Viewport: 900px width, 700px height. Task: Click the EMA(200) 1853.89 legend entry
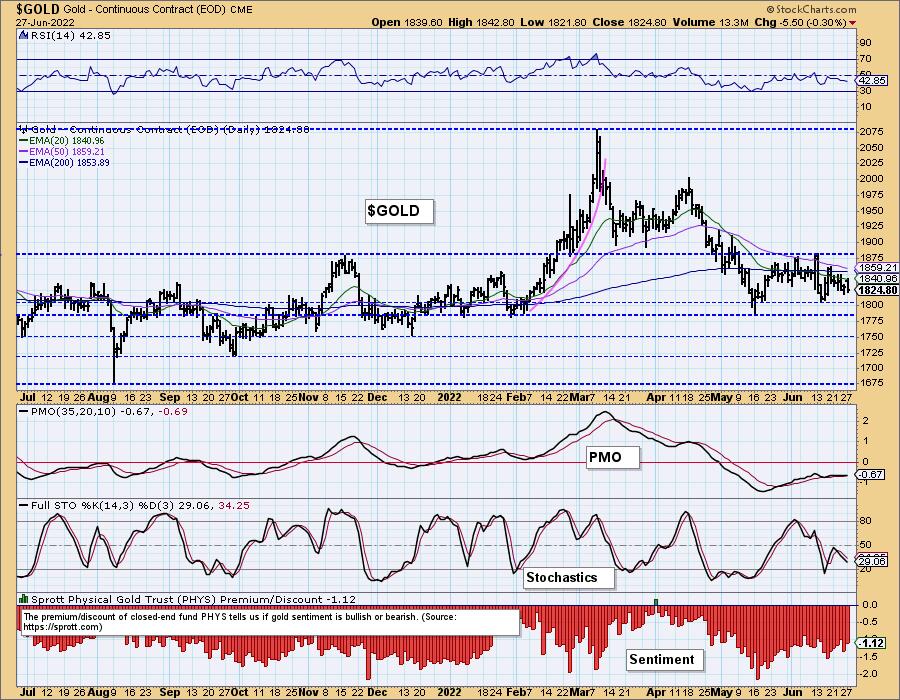[64, 162]
